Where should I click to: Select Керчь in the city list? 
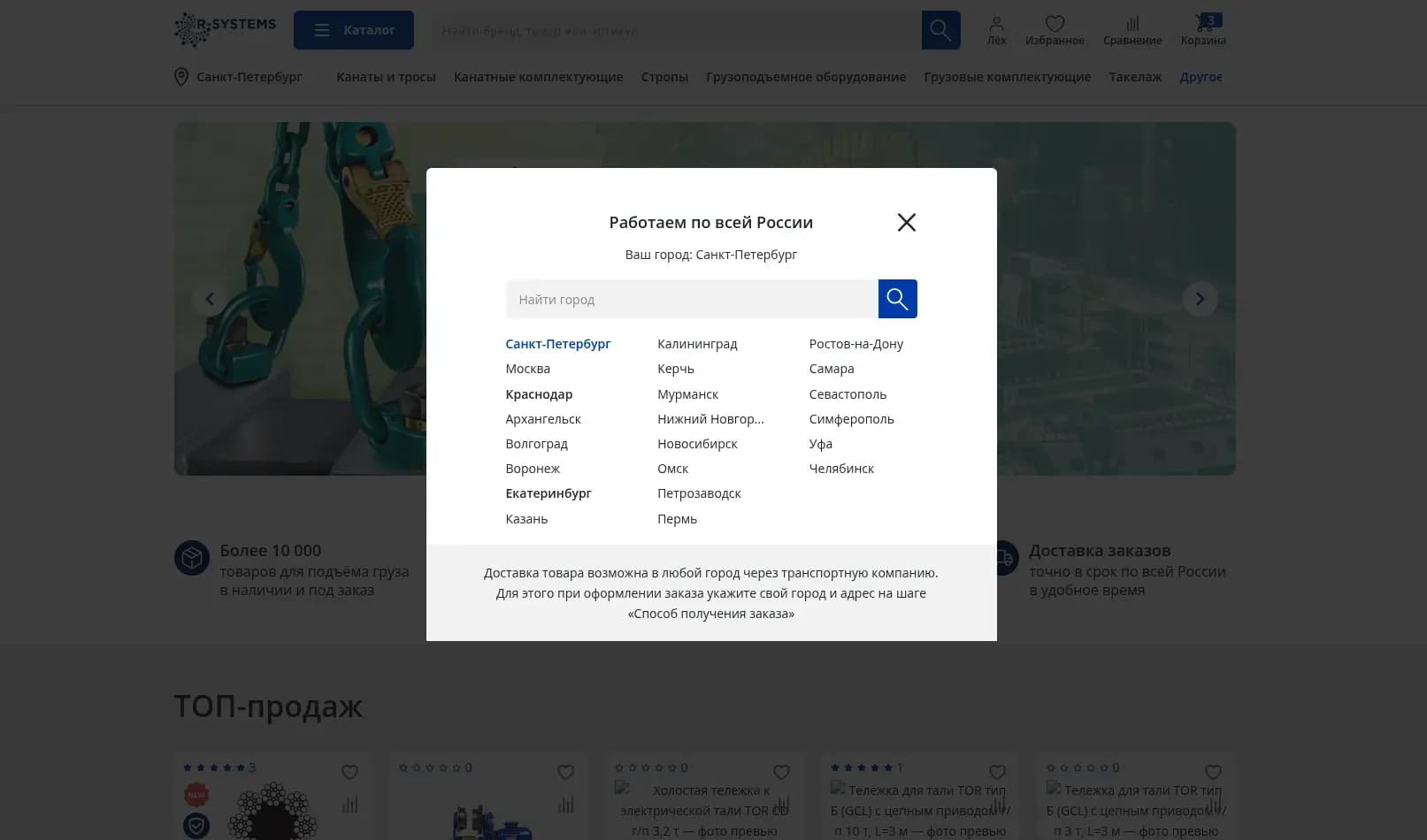[676, 369]
